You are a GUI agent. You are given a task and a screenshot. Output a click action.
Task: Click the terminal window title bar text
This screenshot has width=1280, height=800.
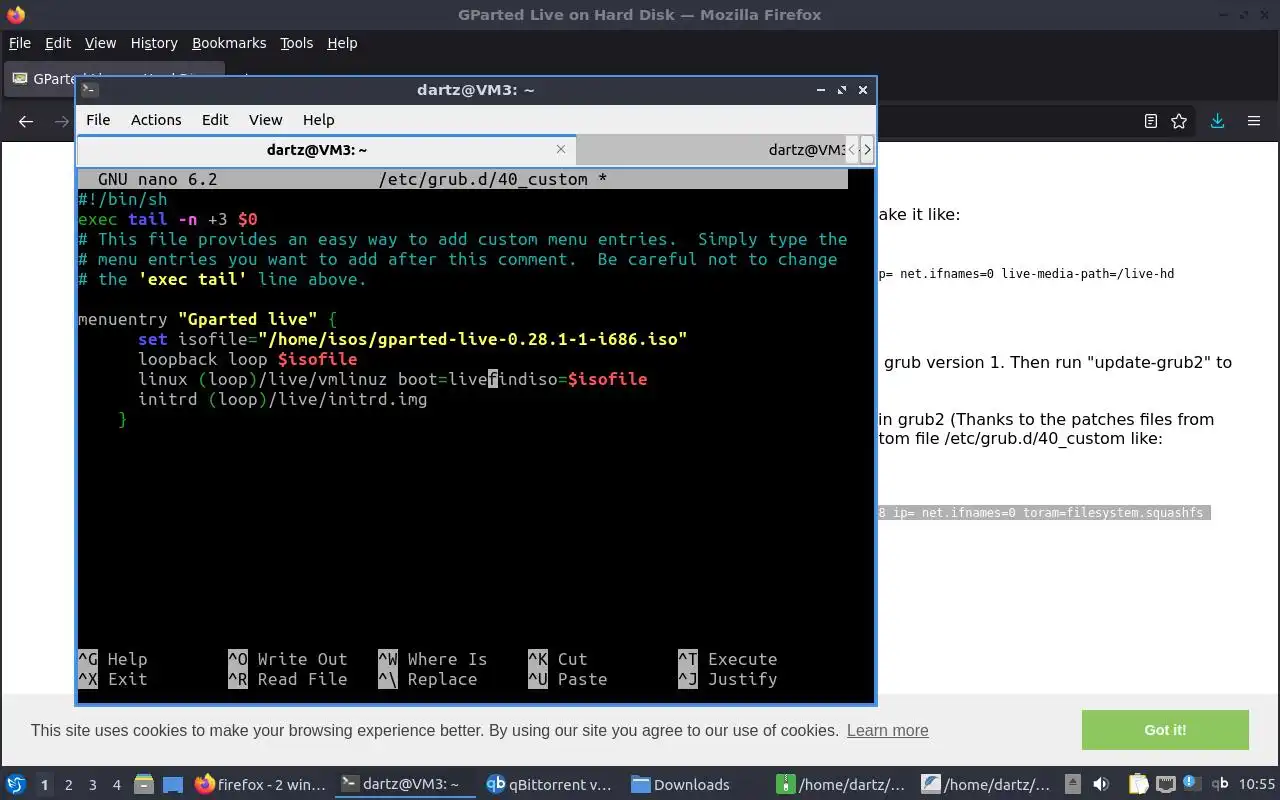click(475, 89)
